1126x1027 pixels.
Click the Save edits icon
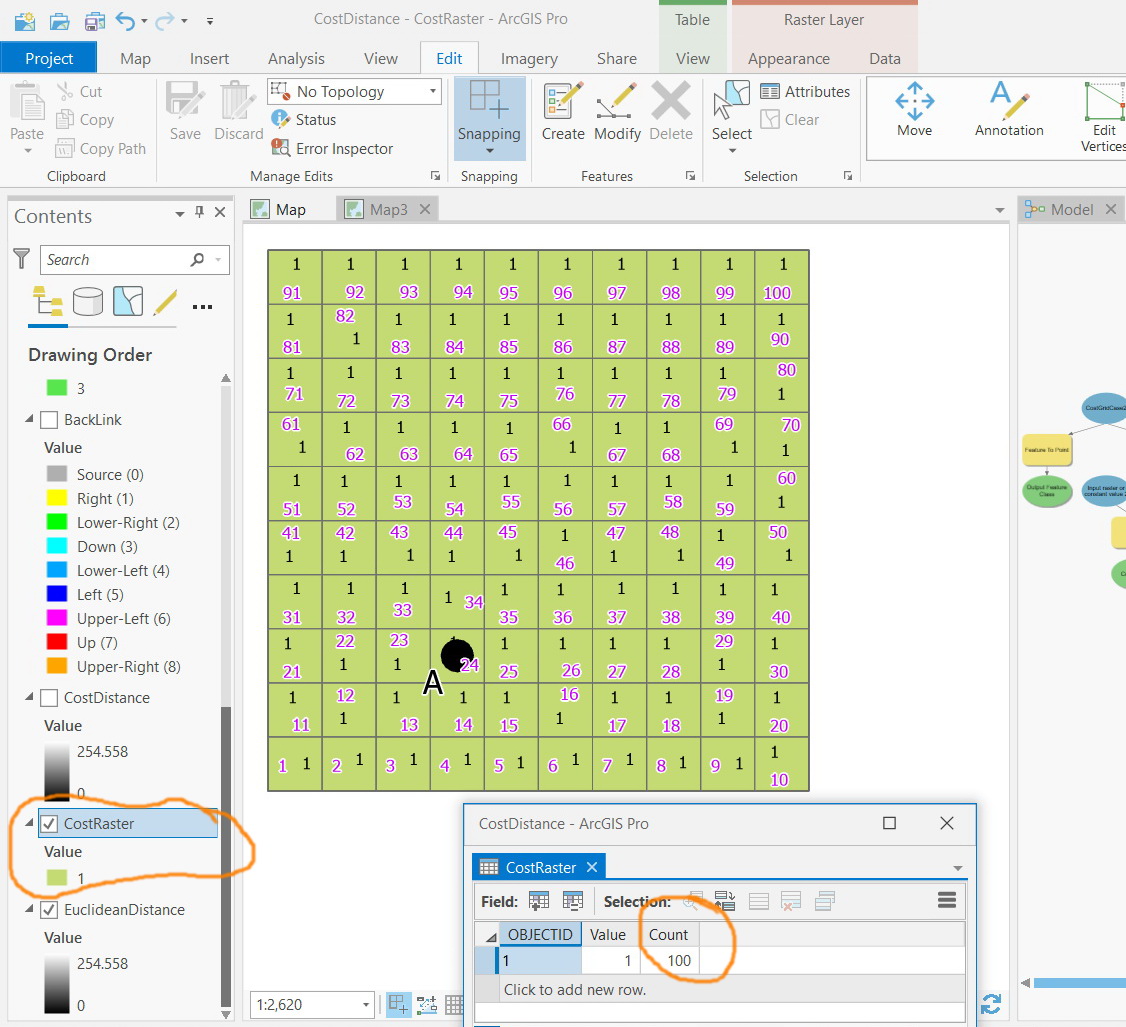pyautogui.click(x=185, y=111)
